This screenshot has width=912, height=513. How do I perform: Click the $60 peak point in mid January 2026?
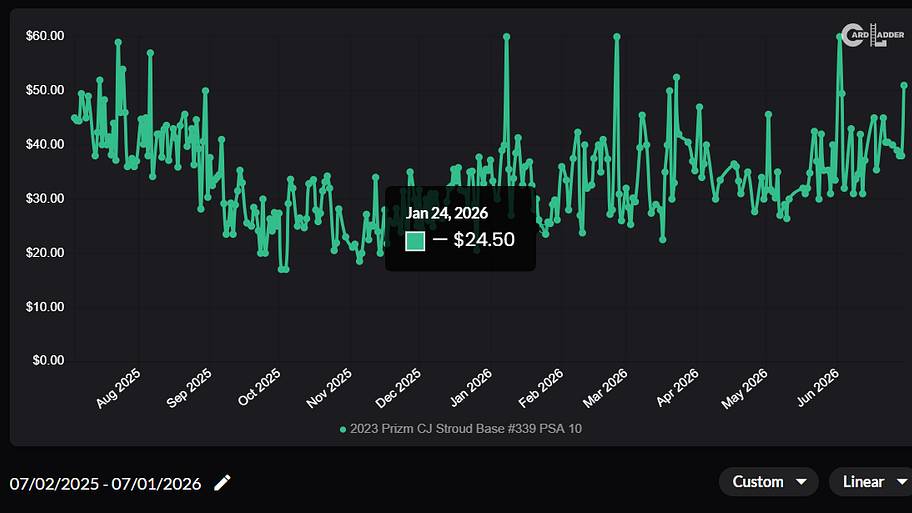[x=507, y=37]
